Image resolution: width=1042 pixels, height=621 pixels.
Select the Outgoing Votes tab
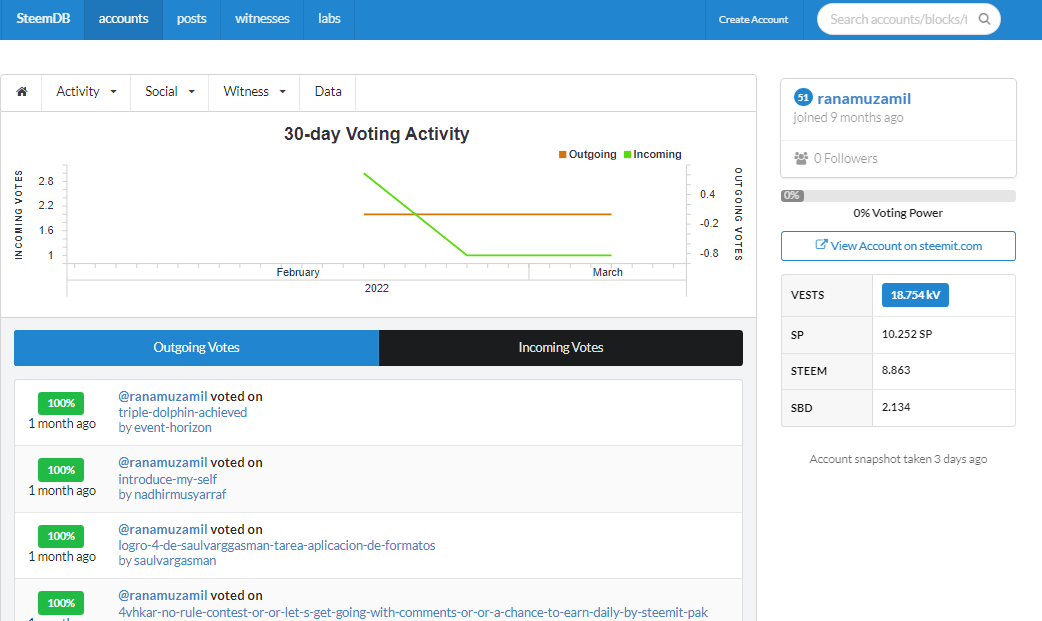click(197, 348)
